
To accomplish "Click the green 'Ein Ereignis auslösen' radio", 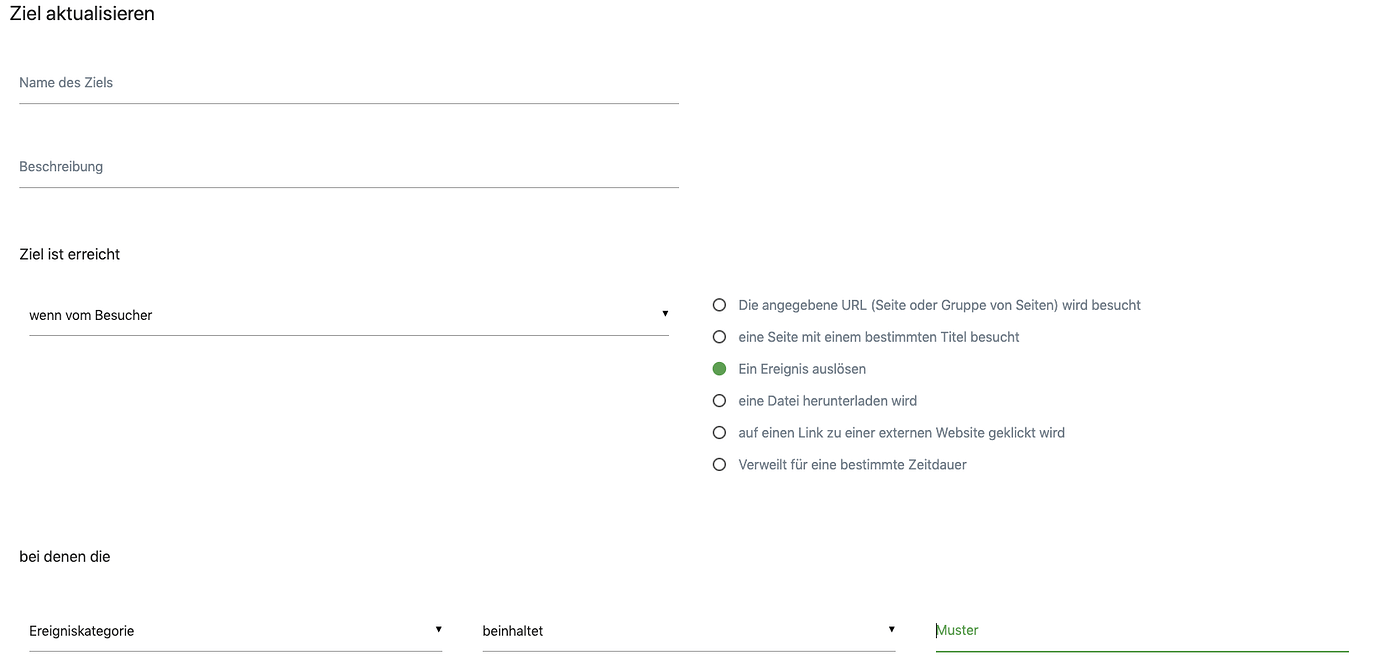I will pos(719,369).
